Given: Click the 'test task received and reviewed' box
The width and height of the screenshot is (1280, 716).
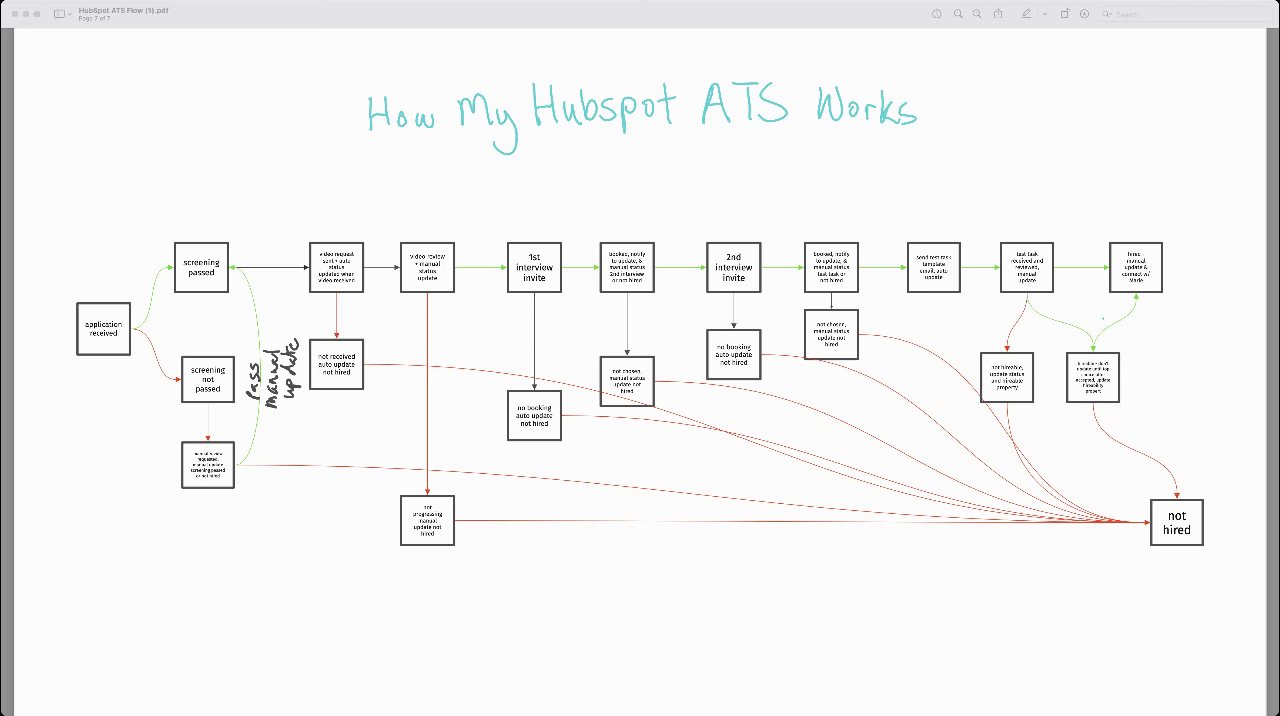Looking at the screenshot, I should click(x=1027, y=268).
